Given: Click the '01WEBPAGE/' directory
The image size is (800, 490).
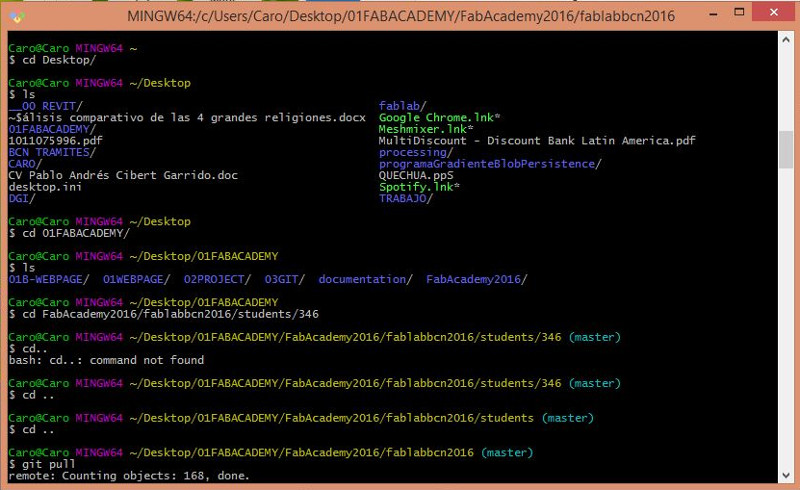Looking at the screenshot, I should (136, 279).
